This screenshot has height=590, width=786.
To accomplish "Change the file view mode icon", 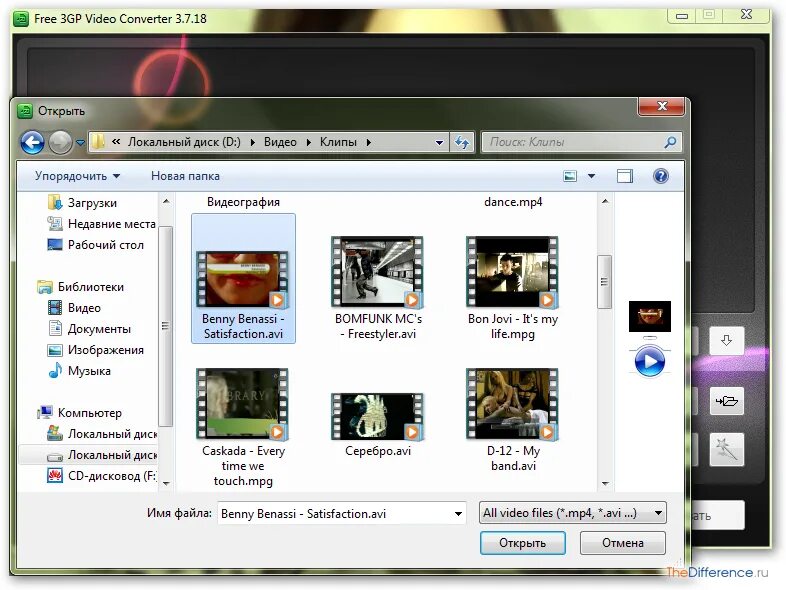I will coord(570,176).
